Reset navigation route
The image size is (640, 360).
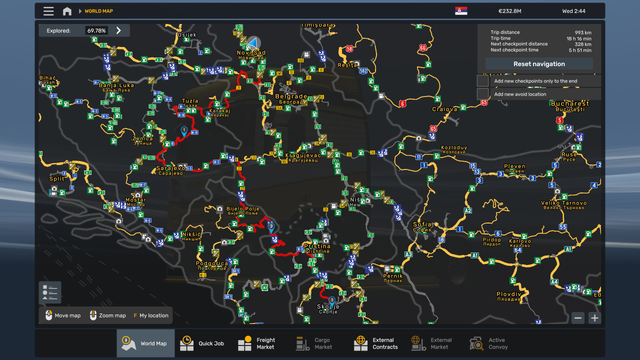[x=539, y=64]
